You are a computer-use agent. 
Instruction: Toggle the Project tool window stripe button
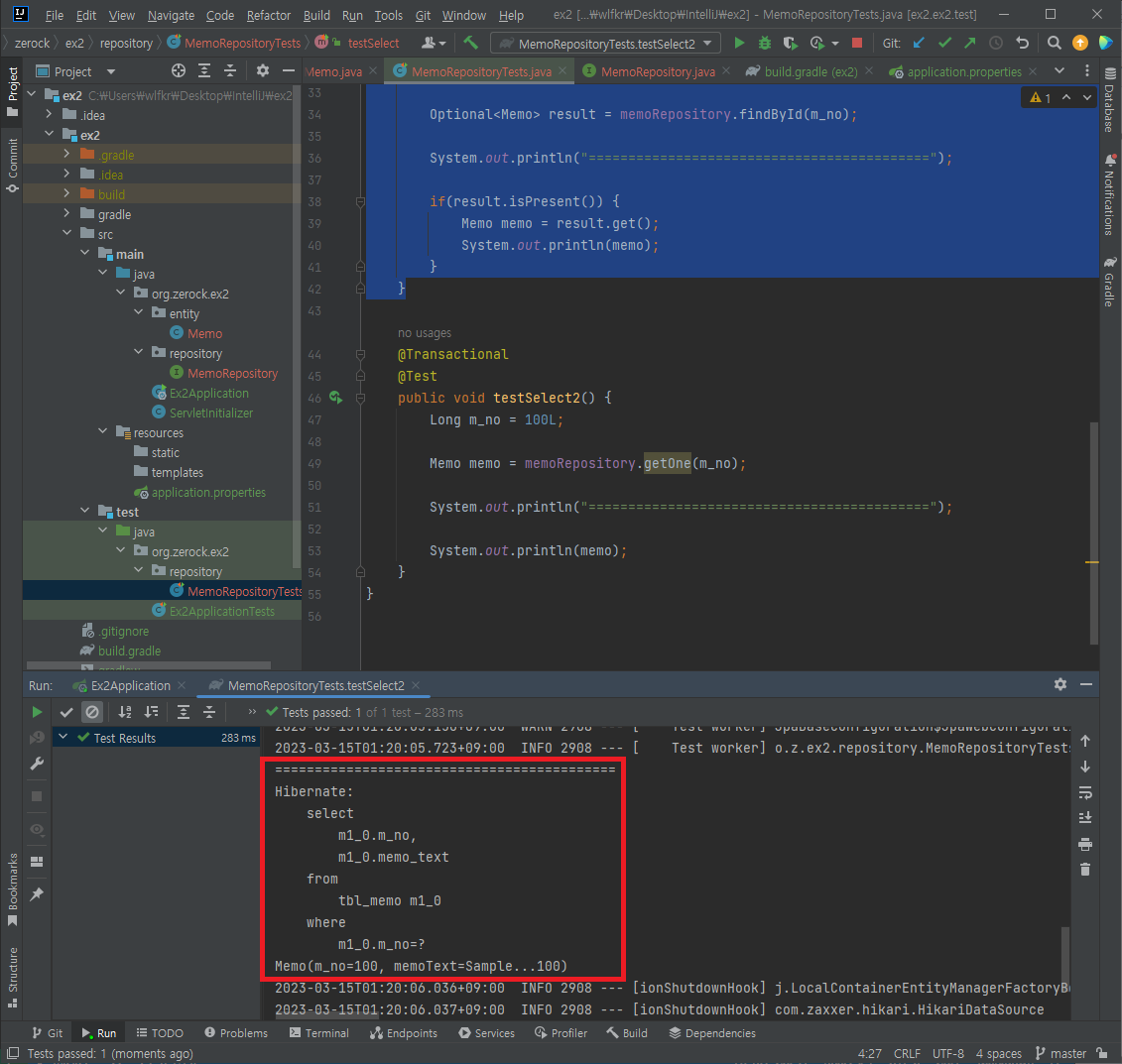12,91
